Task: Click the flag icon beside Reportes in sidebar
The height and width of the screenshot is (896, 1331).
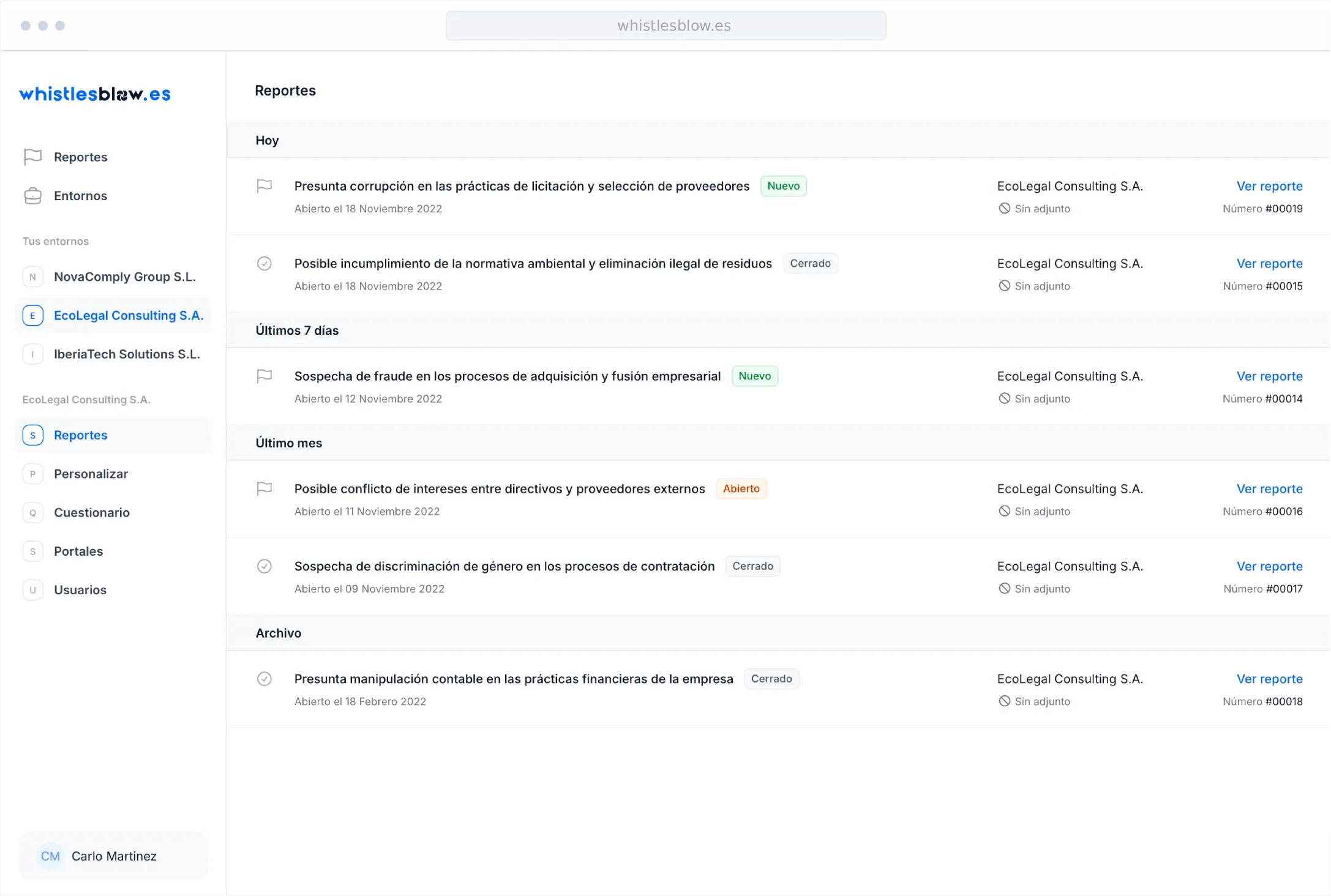Action: click(x=32, y=157)
